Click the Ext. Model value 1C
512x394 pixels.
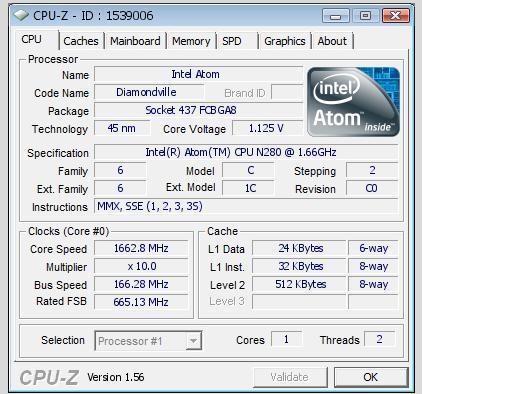coord(248,188)
